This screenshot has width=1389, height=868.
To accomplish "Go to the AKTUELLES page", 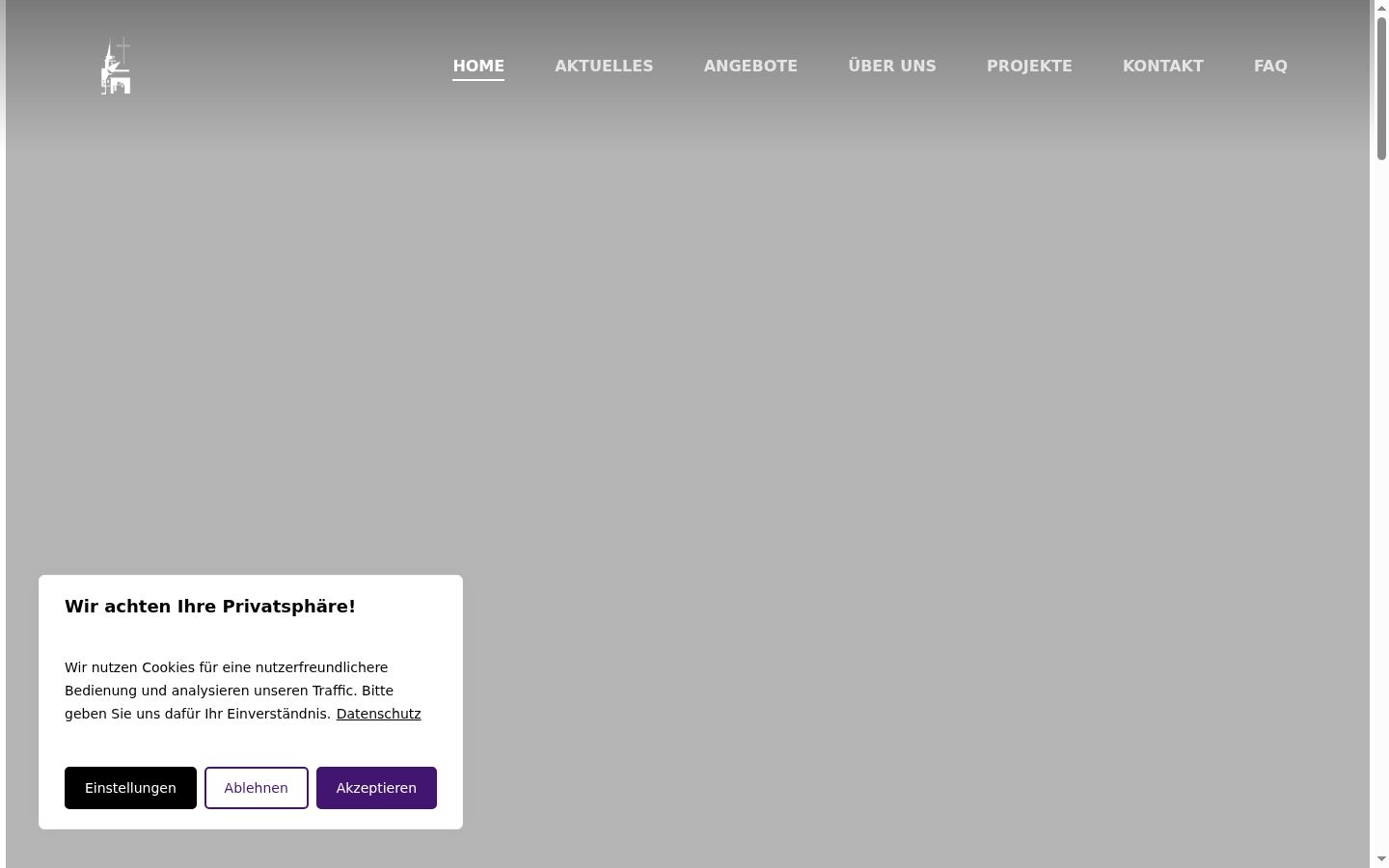I will click(x=604, y=66).
